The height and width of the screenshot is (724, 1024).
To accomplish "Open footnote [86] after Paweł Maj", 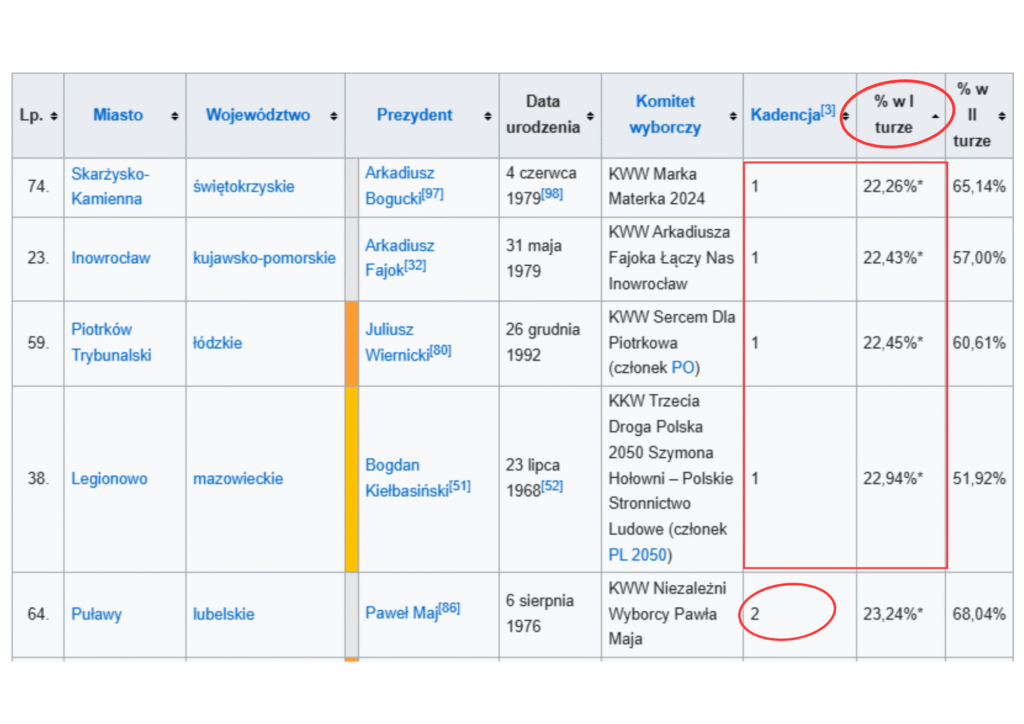I will pos(449,608).
